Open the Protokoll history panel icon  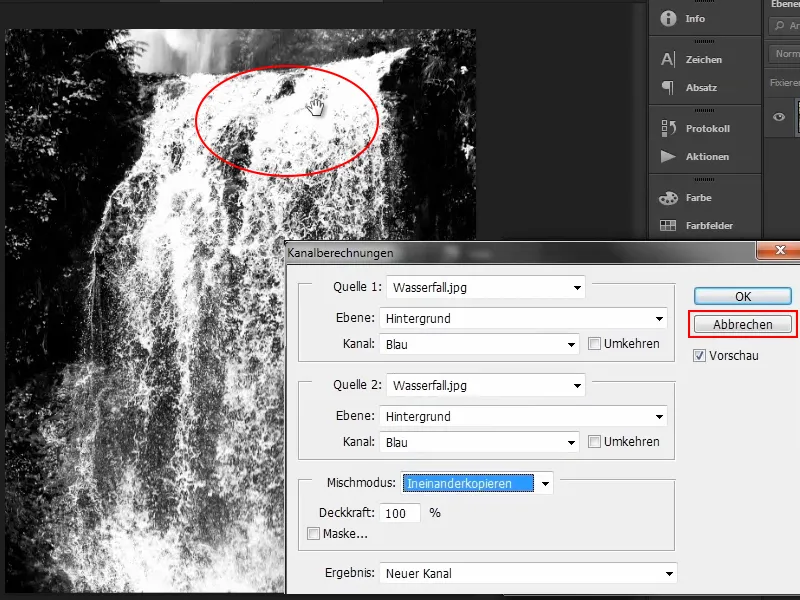pyautogui.click(x=668, y=128)
